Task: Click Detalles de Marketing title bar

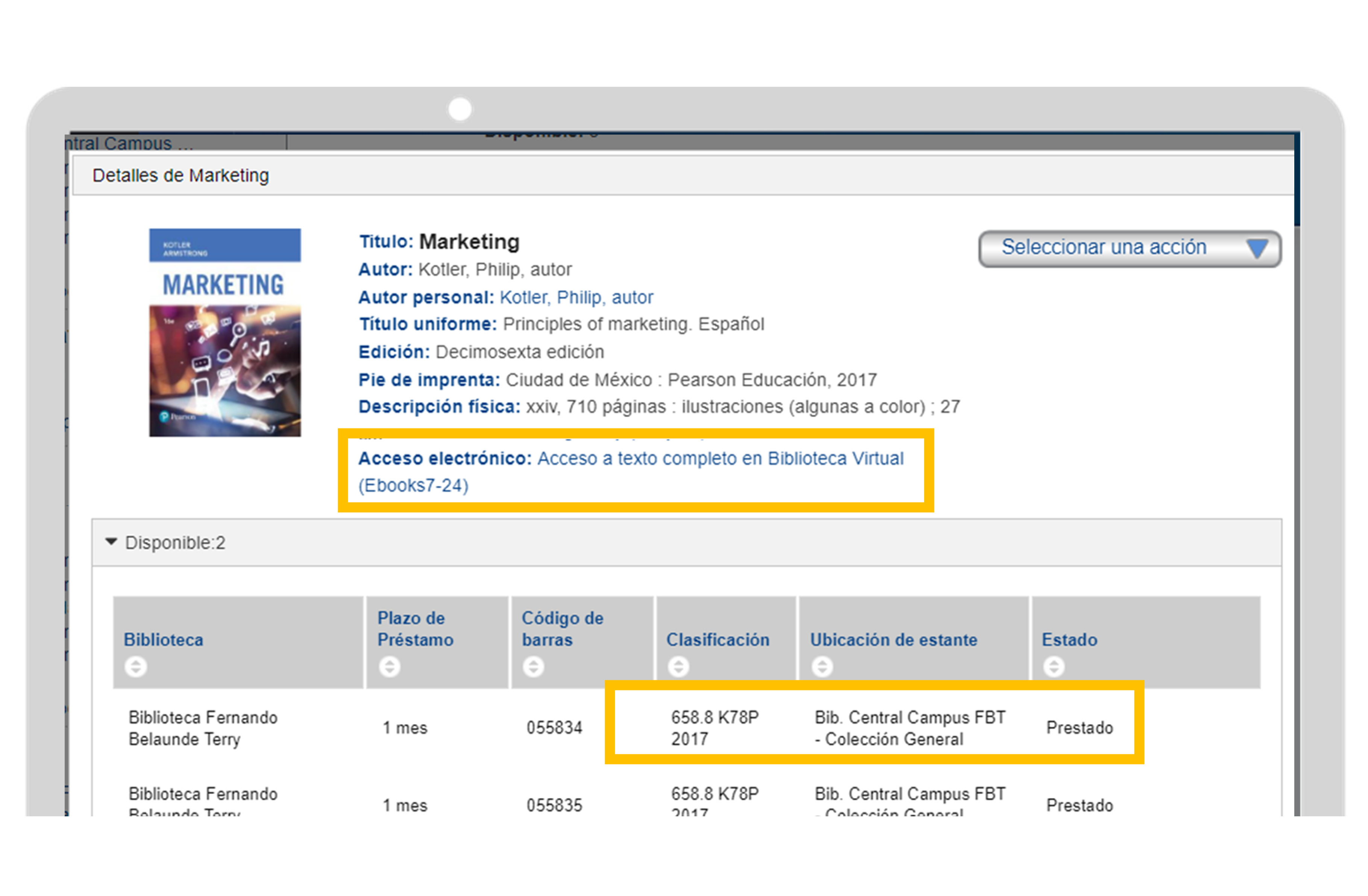Action: click(180, 175)
